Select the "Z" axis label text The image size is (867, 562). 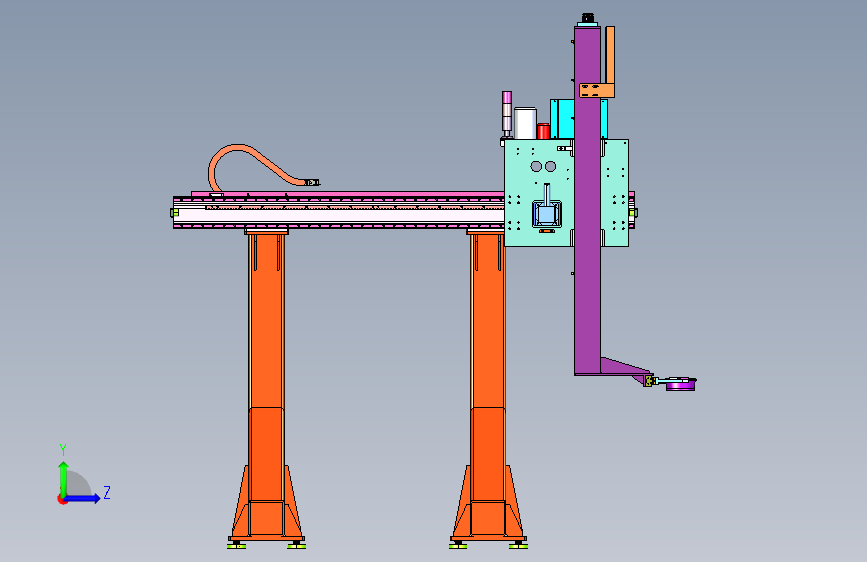[107, 492]
